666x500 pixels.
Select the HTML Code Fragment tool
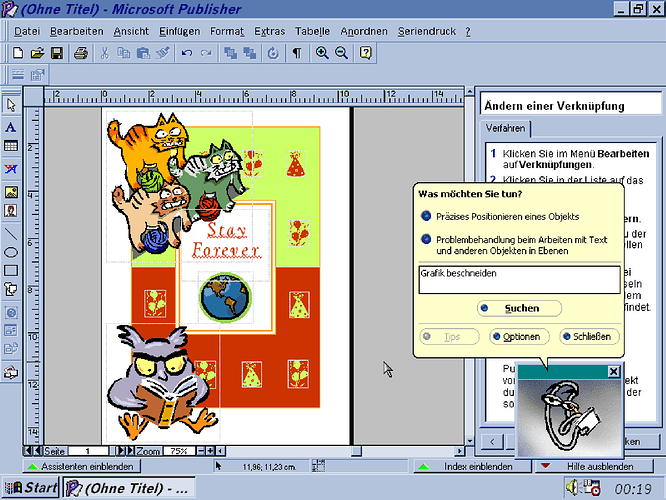pos(11,349)
